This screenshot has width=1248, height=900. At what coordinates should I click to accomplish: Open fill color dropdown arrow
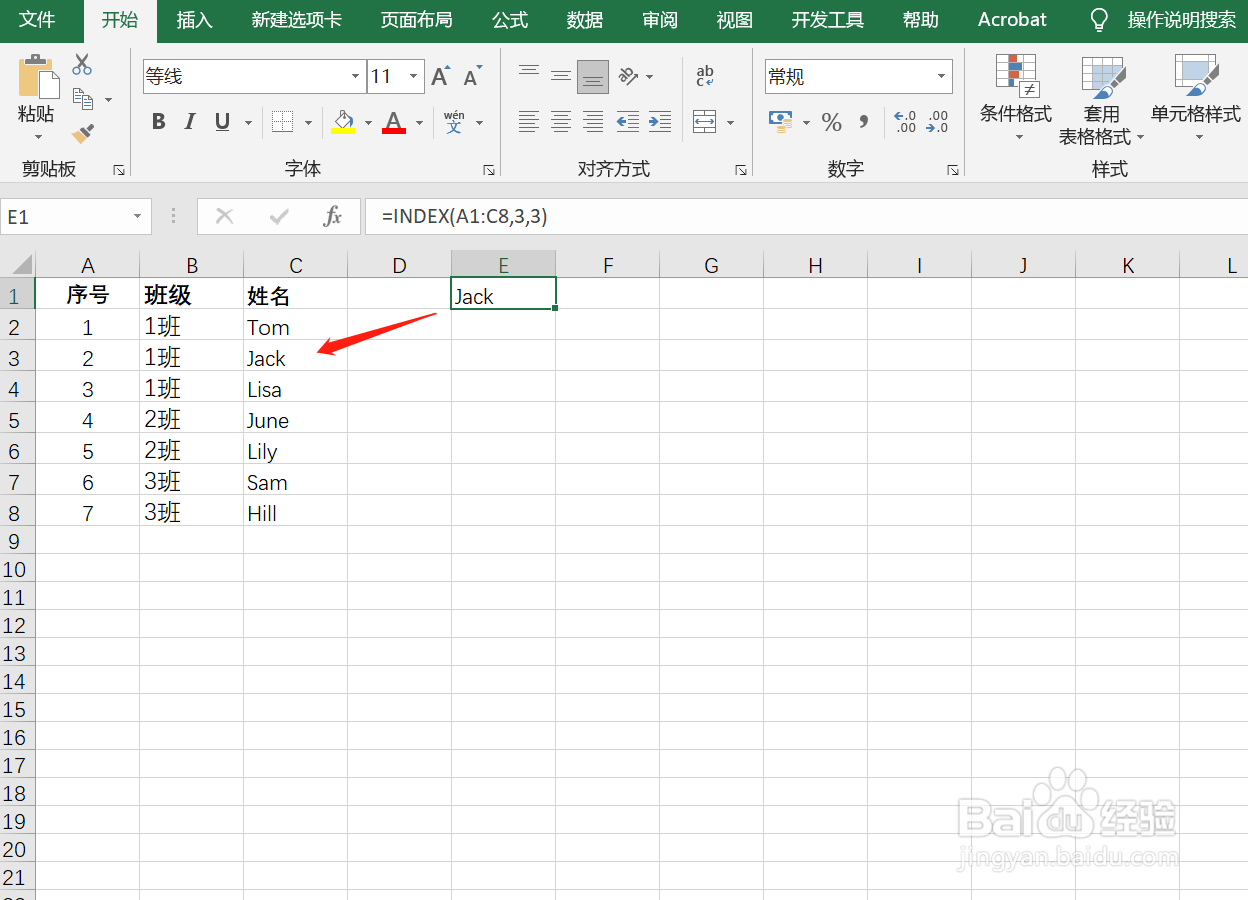[368, 122]
